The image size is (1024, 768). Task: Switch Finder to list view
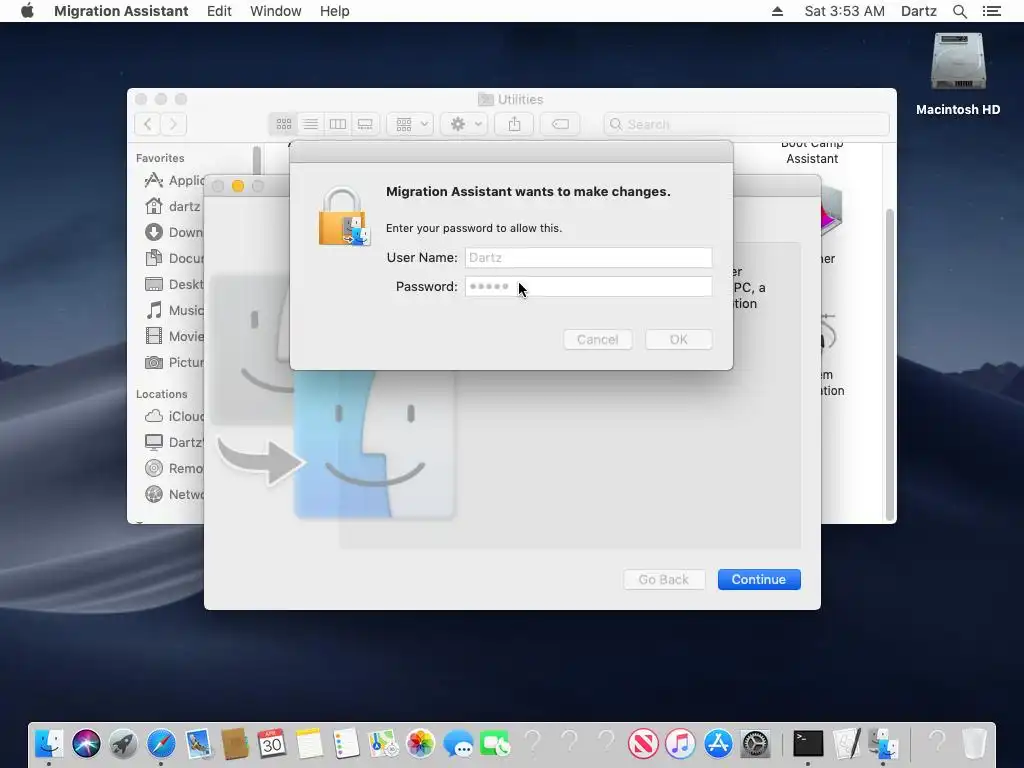[310, 124]
